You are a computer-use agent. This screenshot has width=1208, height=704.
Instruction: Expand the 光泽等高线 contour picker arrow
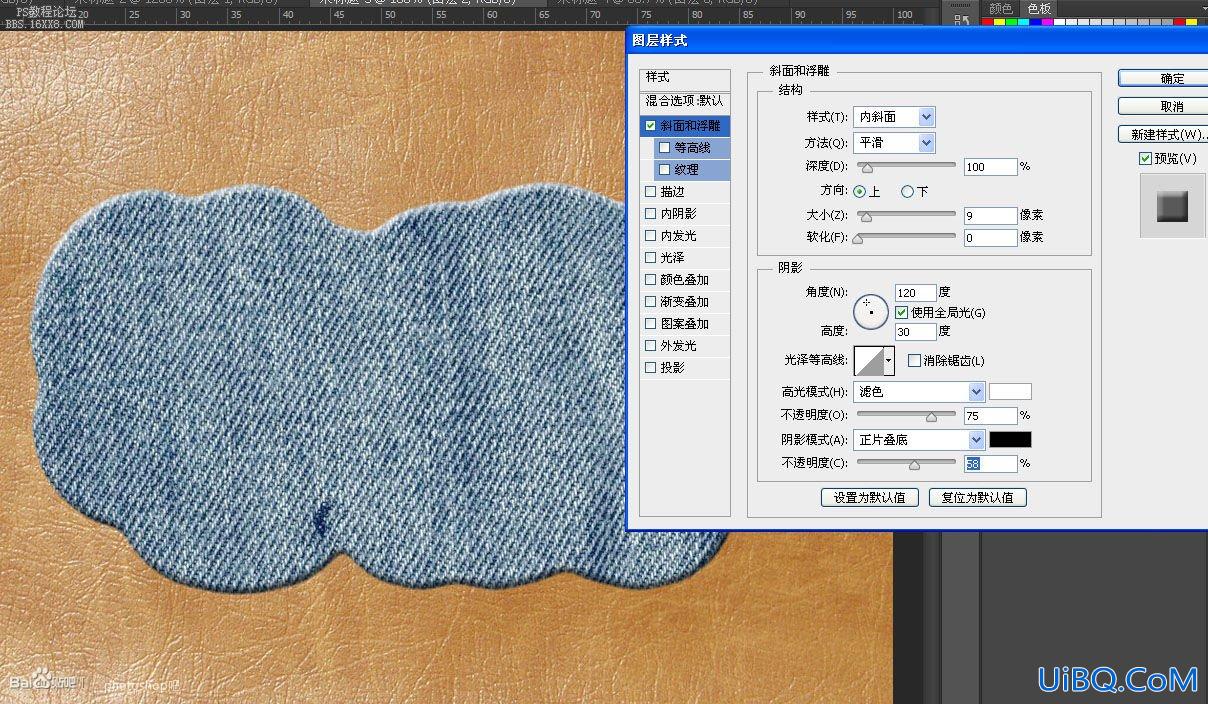[888, 360]
